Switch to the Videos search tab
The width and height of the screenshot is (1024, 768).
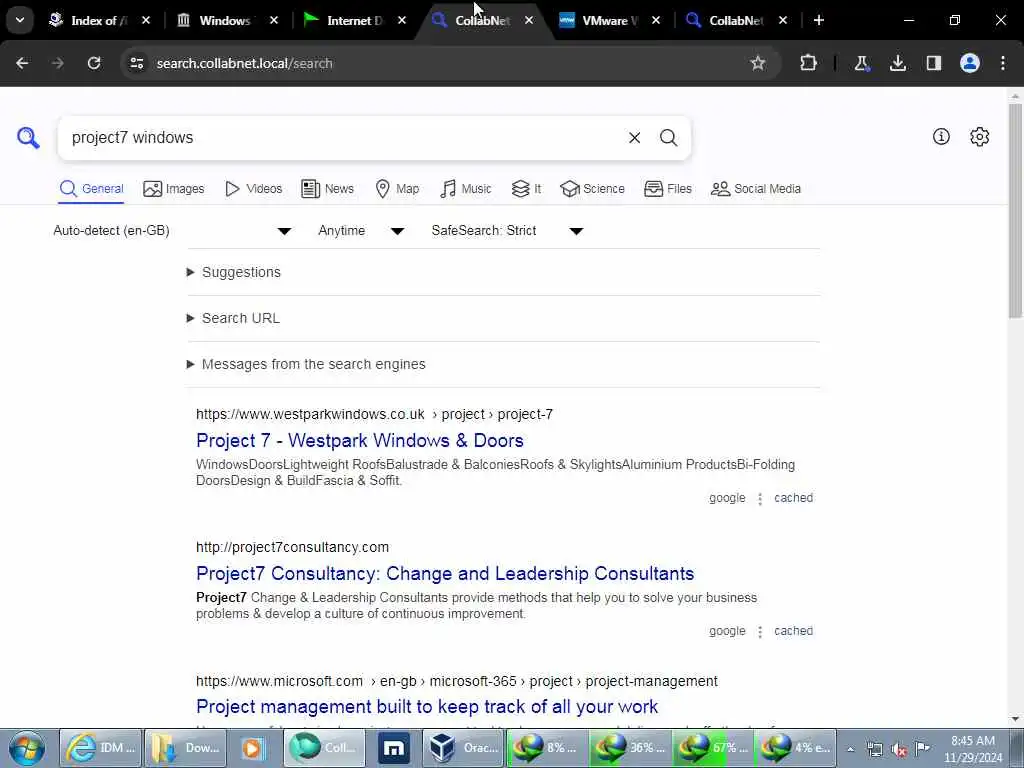pos(253,189)
